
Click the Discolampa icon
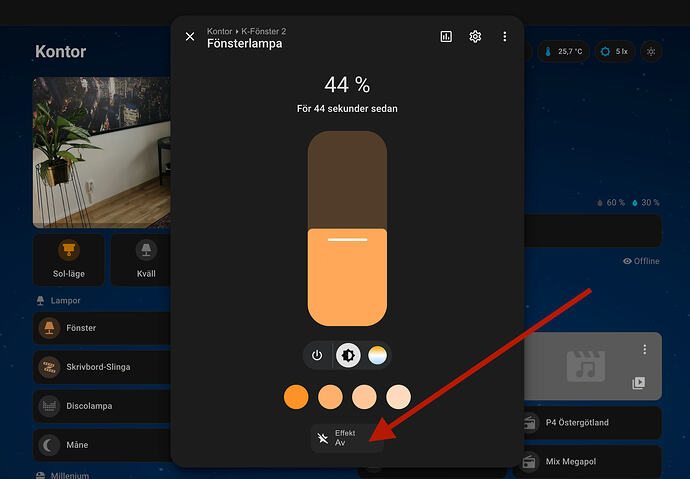pyautogui.click(x=49, y=406)
